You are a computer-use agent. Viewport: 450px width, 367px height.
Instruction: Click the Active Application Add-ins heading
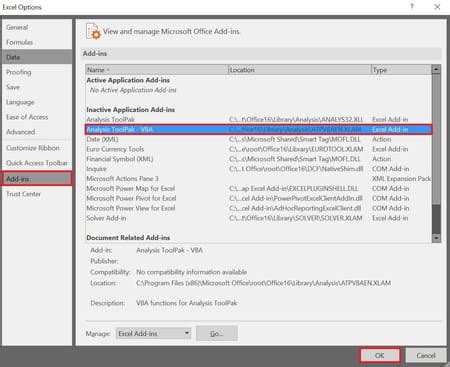pyautogui.click(x=128, y=80)
